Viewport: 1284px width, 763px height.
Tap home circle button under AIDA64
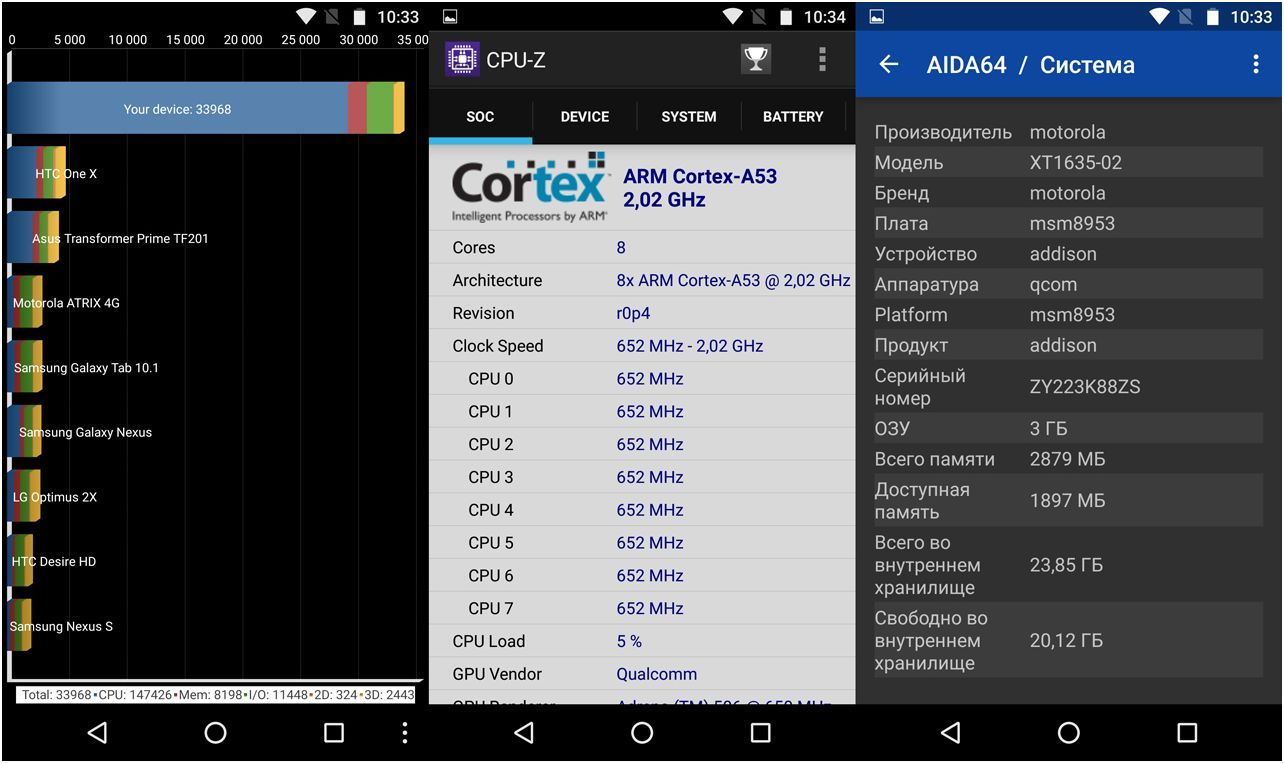(1069, 733)
